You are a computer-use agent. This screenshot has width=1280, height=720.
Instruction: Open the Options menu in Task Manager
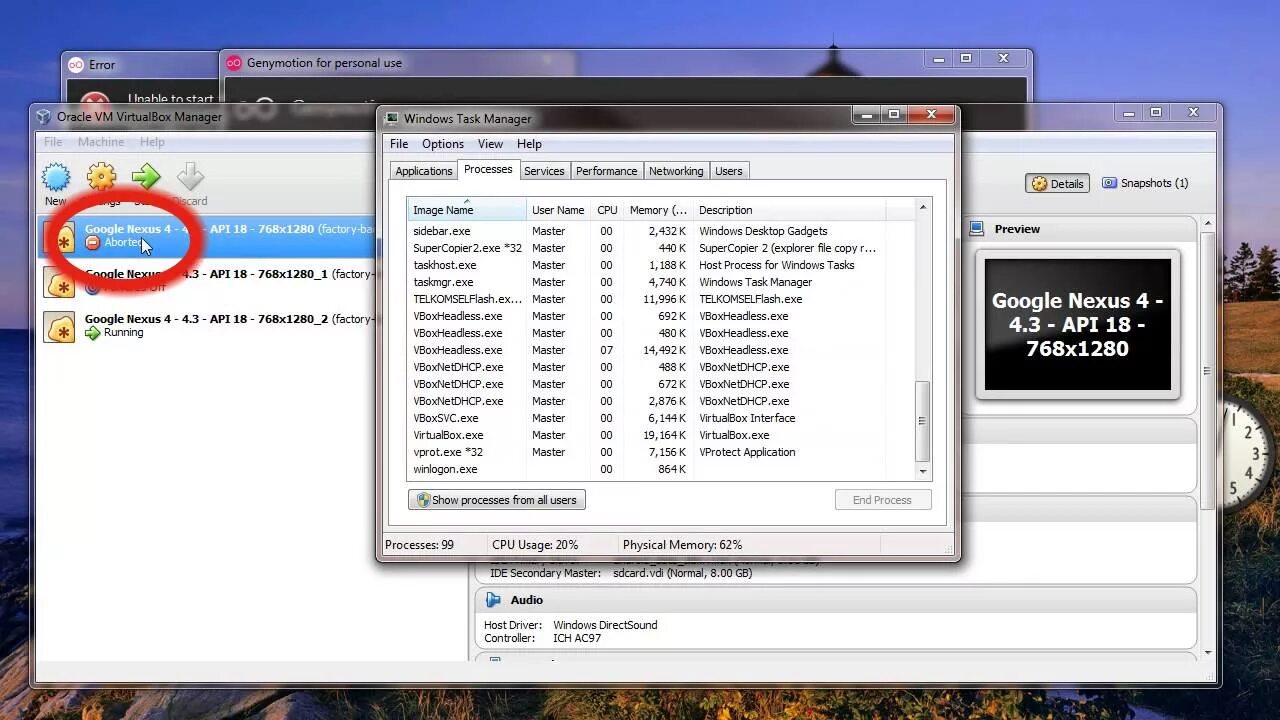[x=442, y=144]
